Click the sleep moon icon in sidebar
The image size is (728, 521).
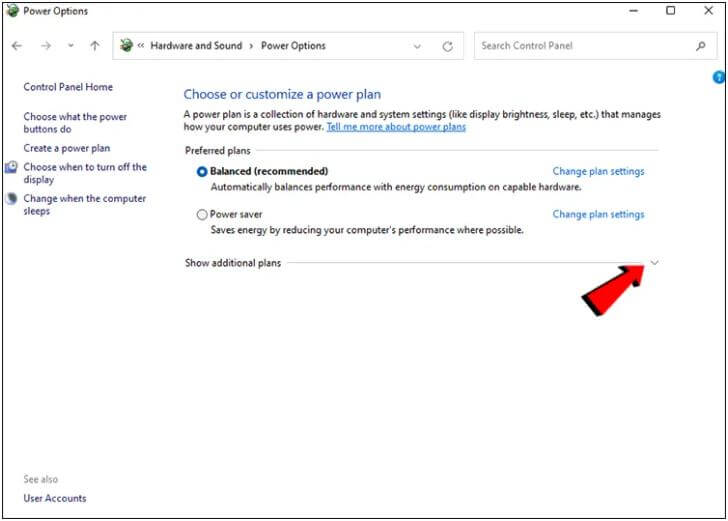12,198
